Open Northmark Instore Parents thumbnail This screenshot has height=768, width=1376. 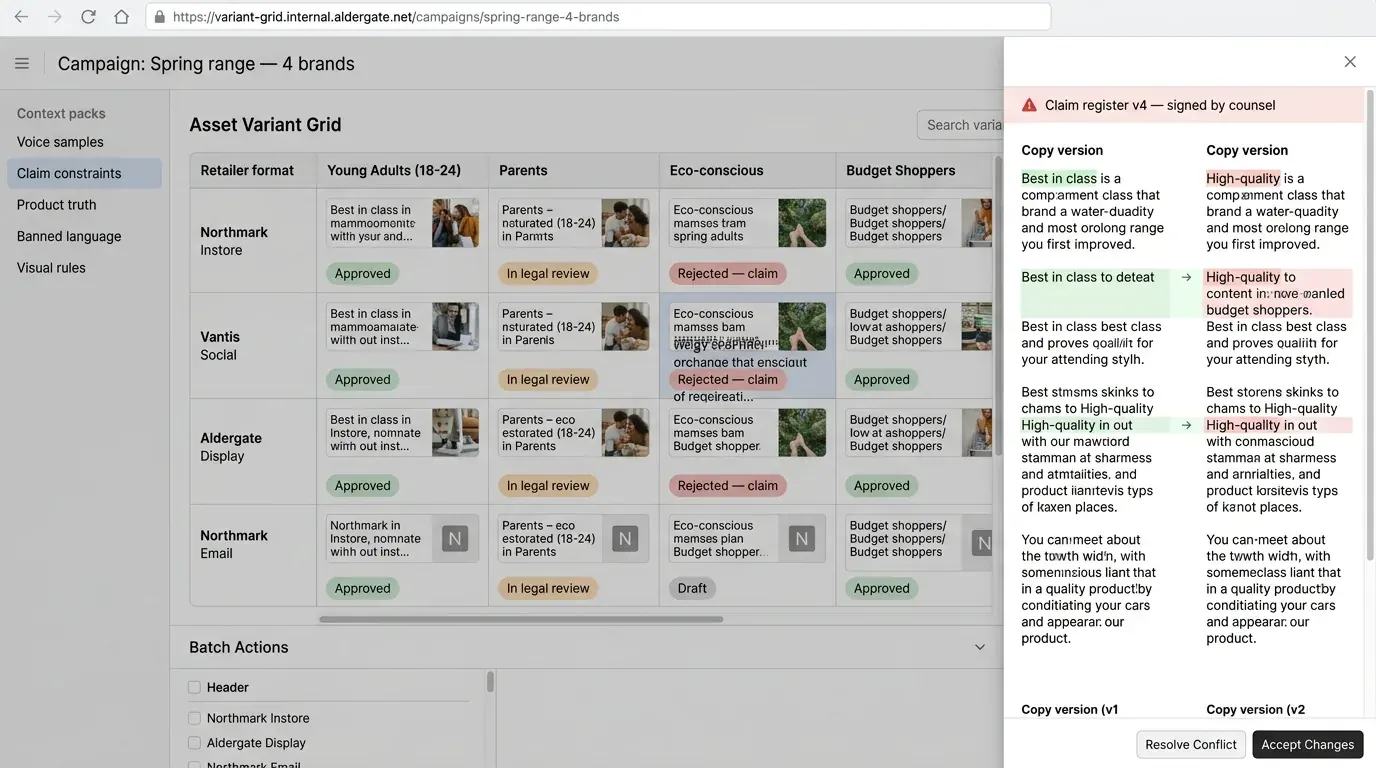click(625, 223)
